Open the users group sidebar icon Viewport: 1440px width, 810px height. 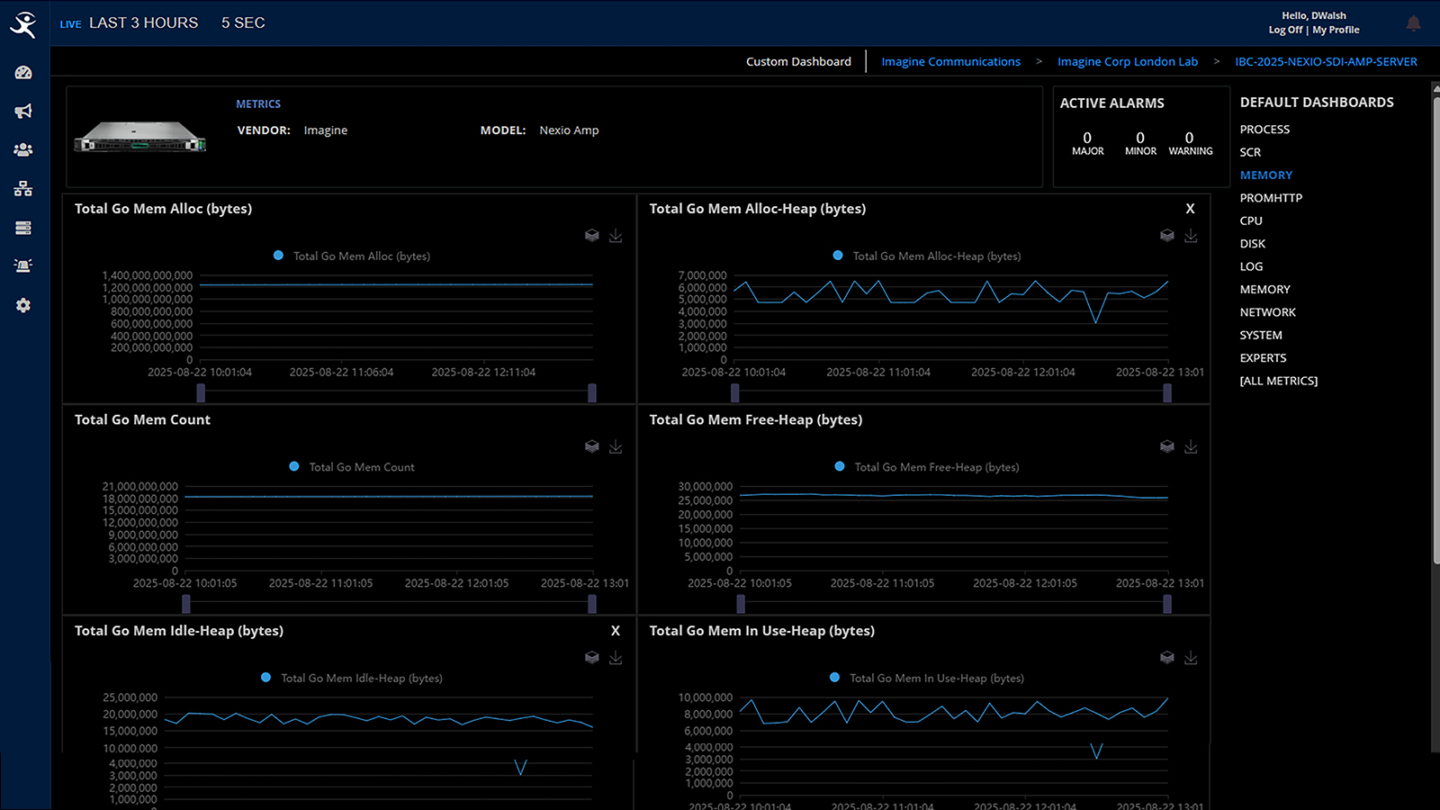point(23,150)
